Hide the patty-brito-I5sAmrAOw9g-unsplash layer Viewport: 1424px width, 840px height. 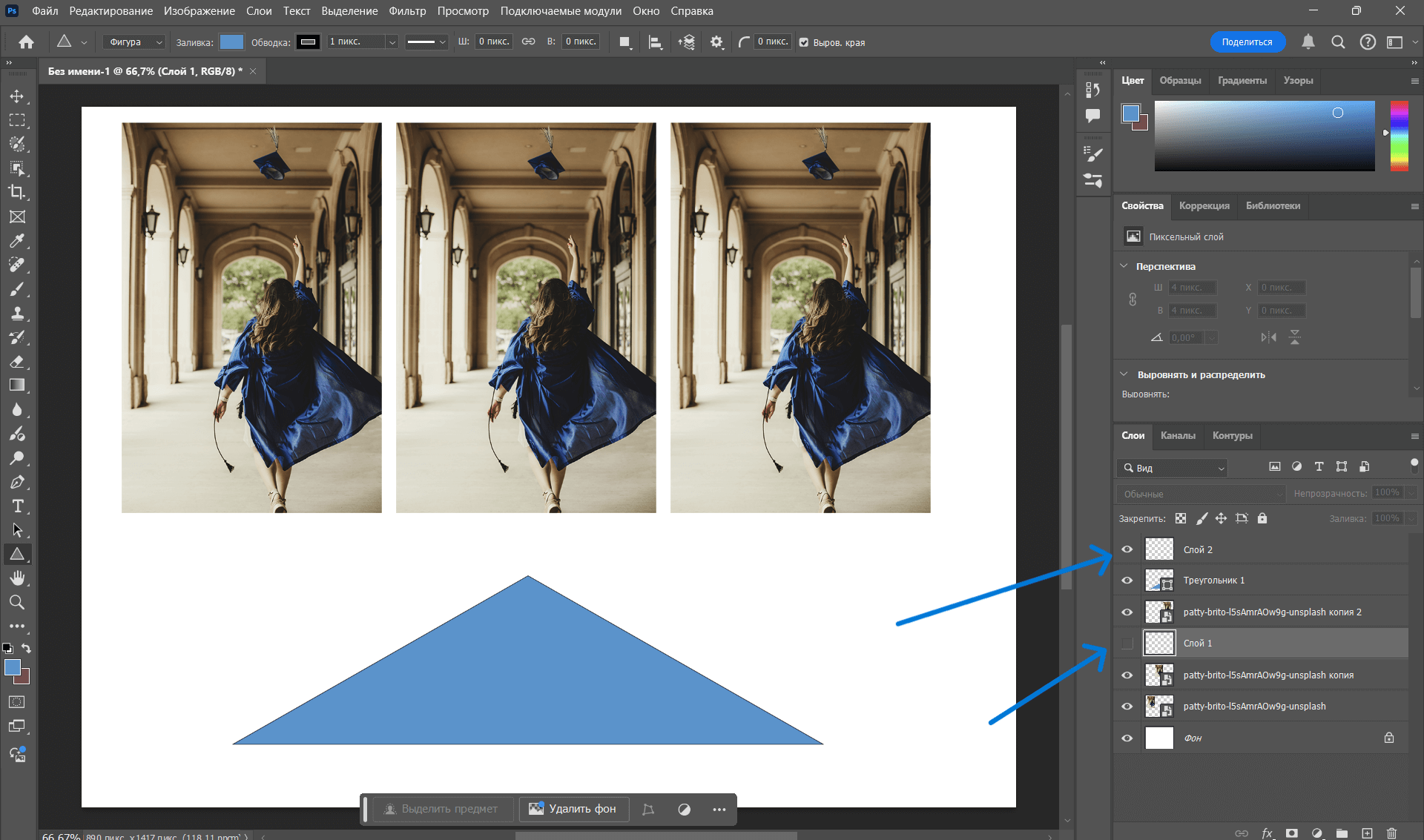click(1127, 707)
